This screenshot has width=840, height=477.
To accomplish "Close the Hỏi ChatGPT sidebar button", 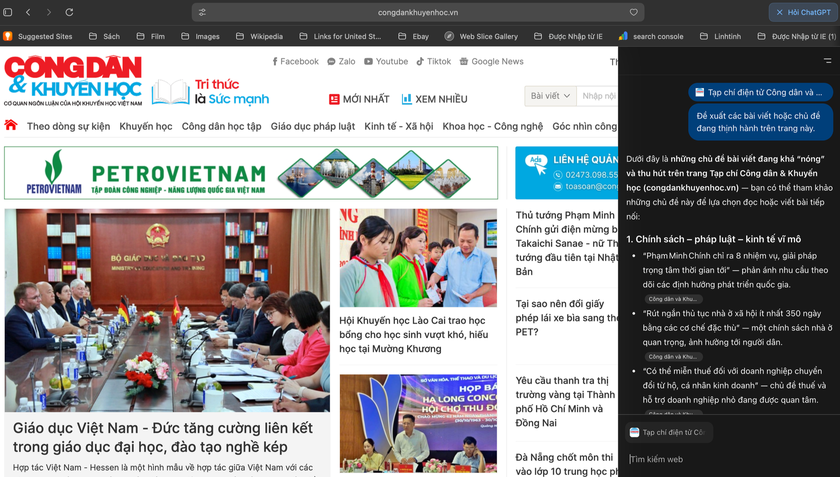I will click(780, 13).
